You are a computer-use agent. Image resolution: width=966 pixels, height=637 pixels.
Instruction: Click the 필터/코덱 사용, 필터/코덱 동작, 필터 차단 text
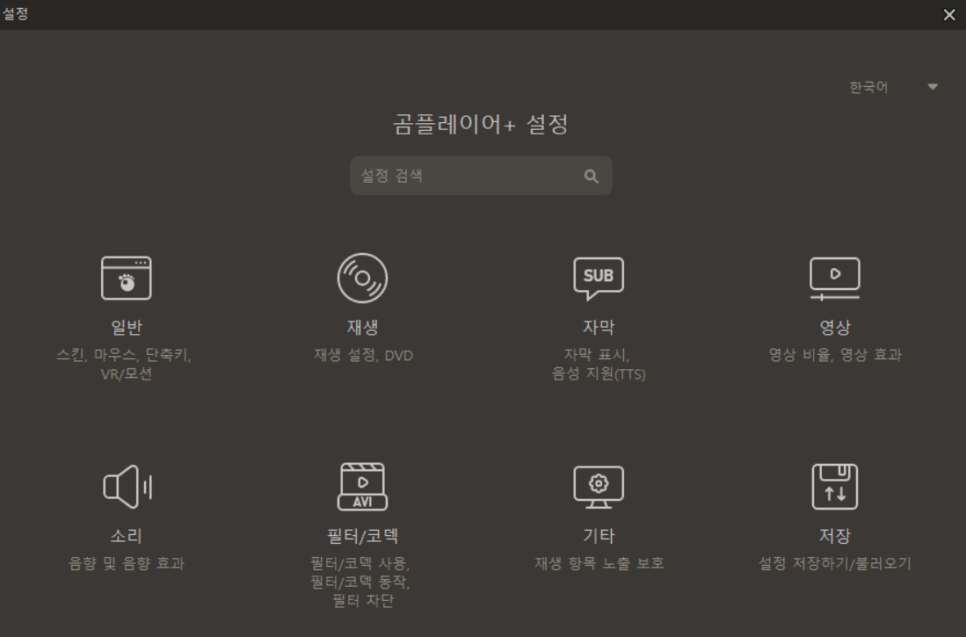point(360,582)
